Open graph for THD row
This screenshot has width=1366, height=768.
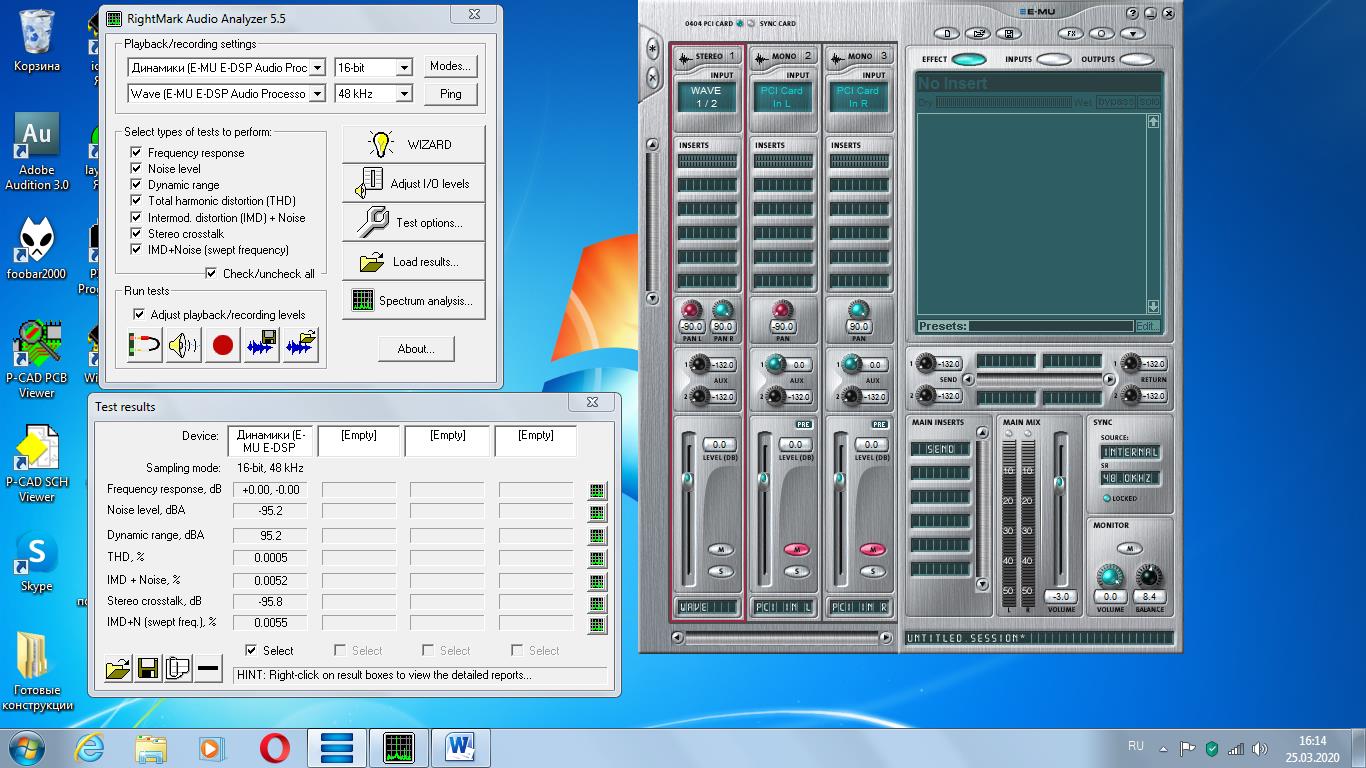[x=597, y=559]
